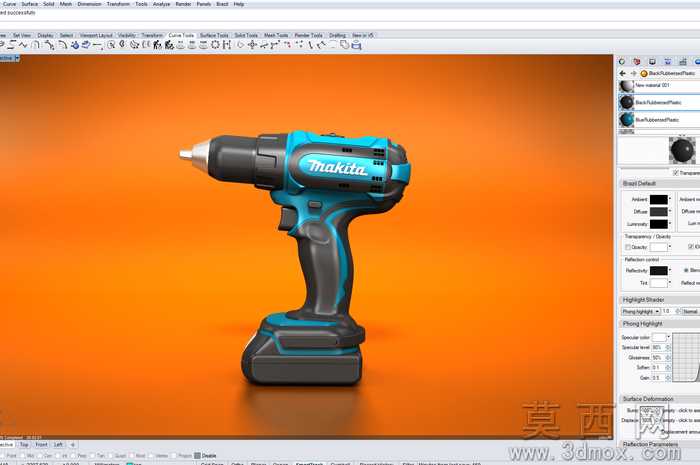Go back in material editor
This screenshot has height=465, width=700.
[x=623, y=73]
